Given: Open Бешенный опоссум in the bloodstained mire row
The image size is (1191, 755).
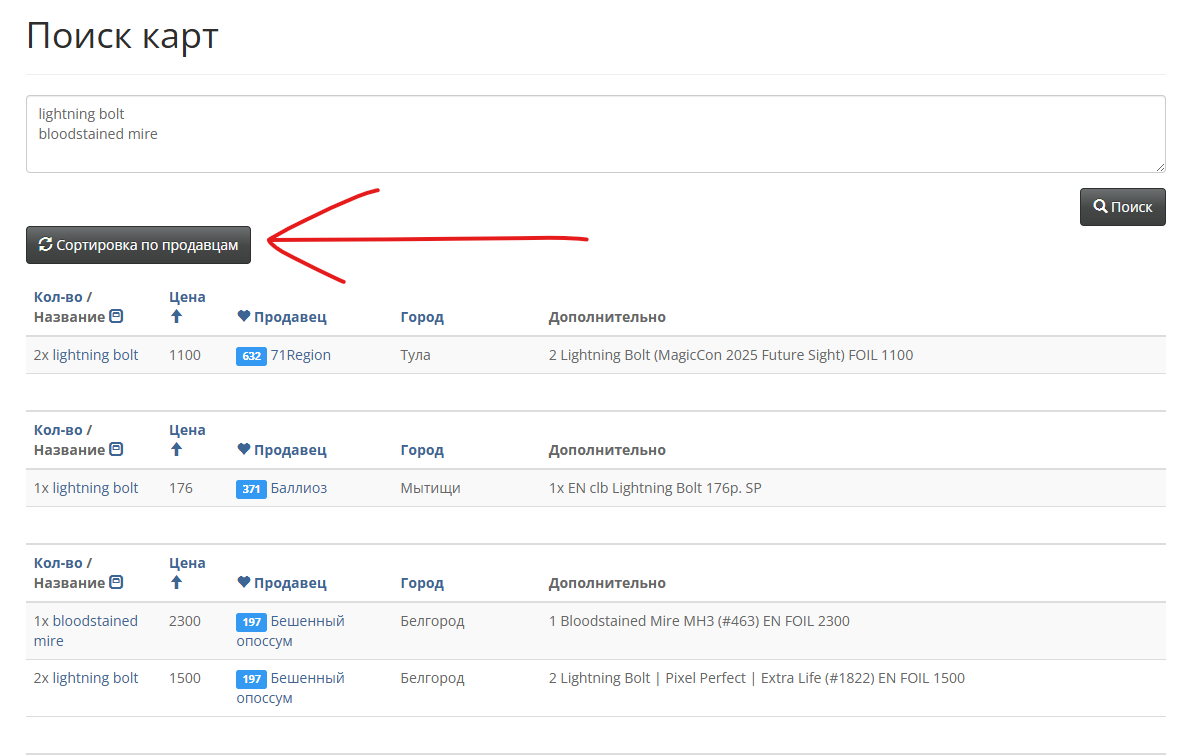Looking at the screenshot, I should coord(306,621).
